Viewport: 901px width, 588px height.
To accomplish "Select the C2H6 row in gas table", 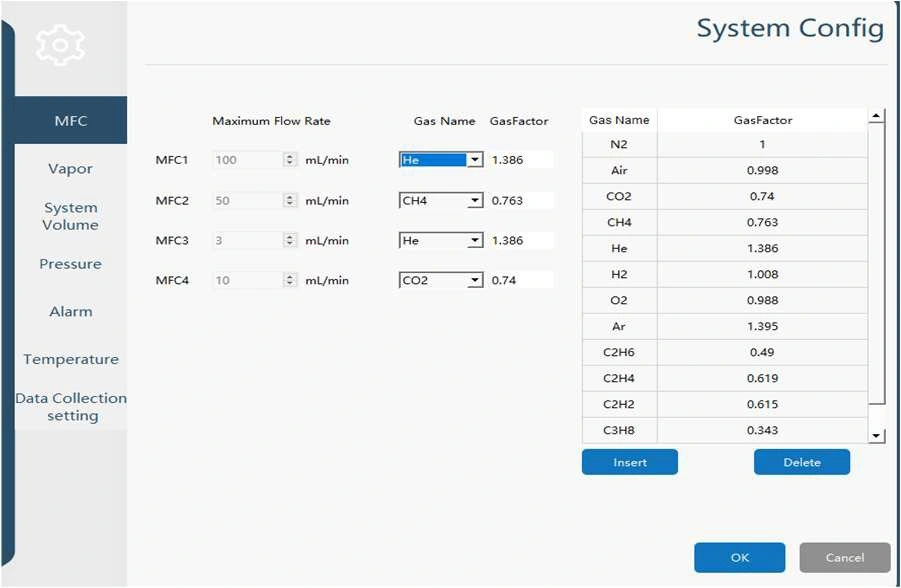I will coord(724,353).
